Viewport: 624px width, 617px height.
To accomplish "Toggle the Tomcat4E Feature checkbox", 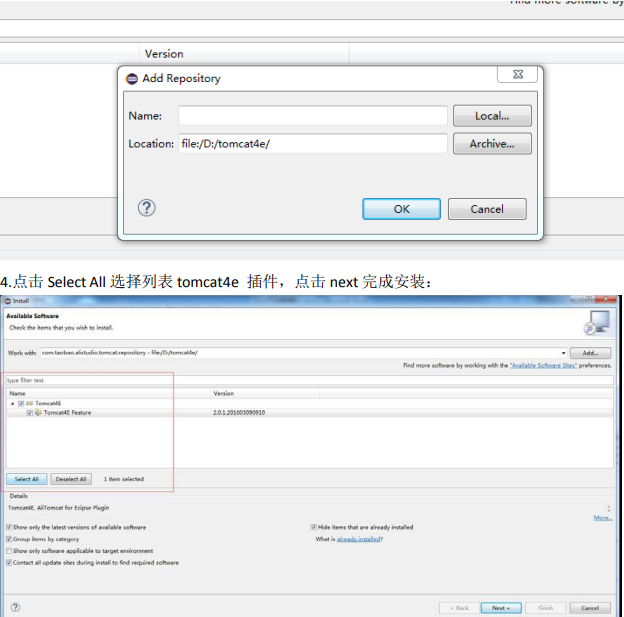I will click(x=29, y=413).
